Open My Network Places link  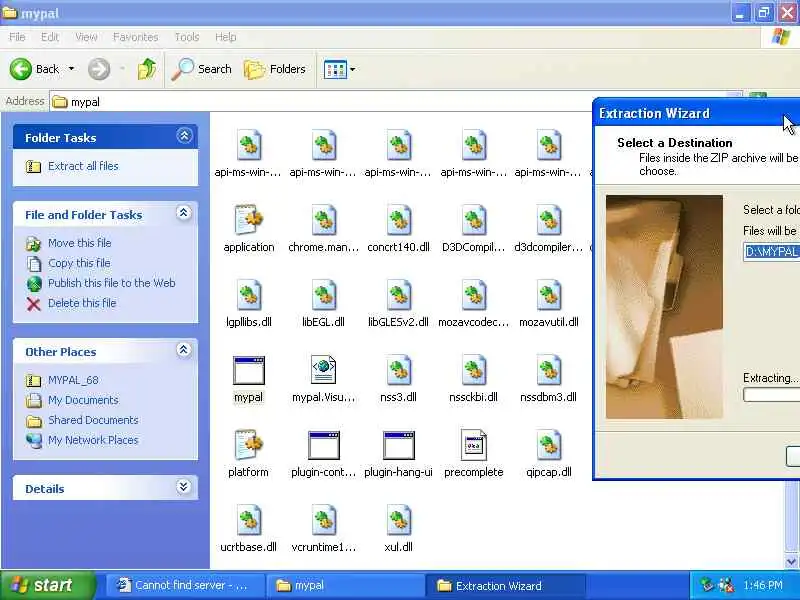pyautogui.click(x=93, y=440)
